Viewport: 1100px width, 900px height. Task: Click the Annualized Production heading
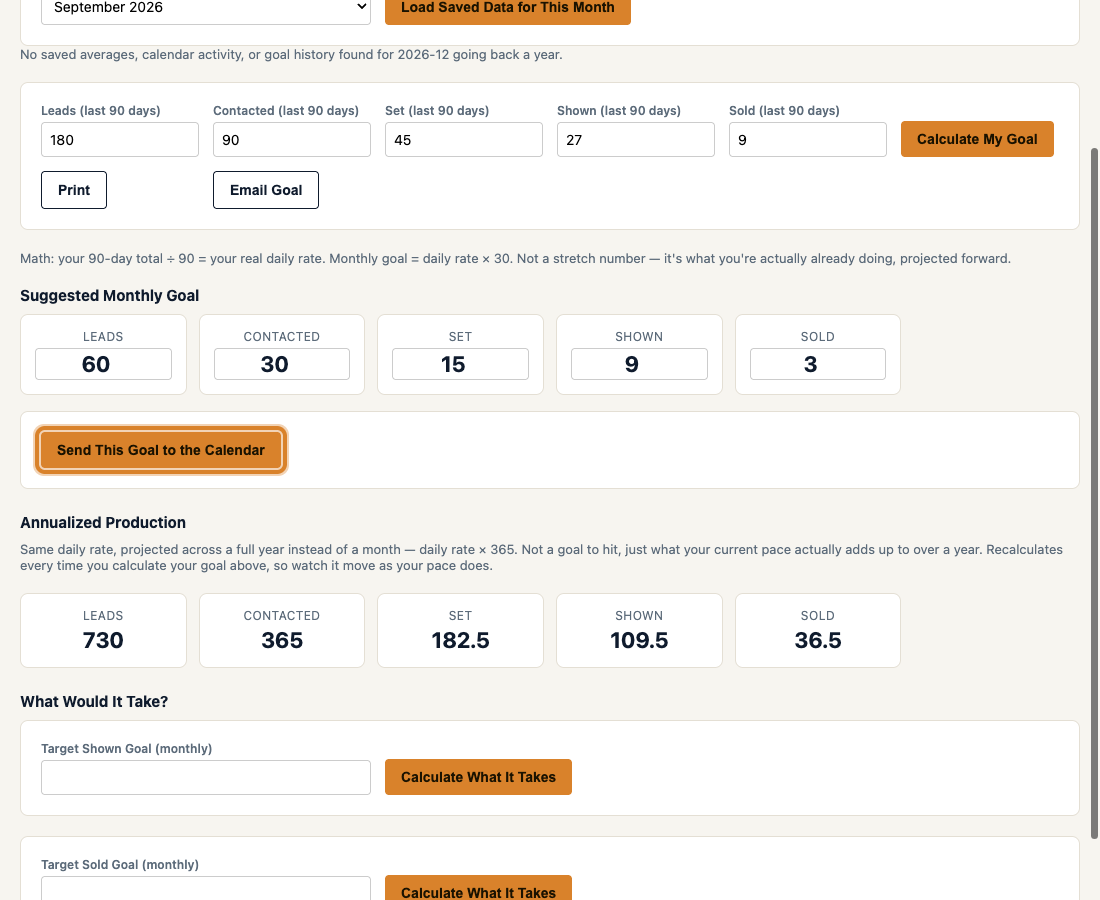[103, 523]
